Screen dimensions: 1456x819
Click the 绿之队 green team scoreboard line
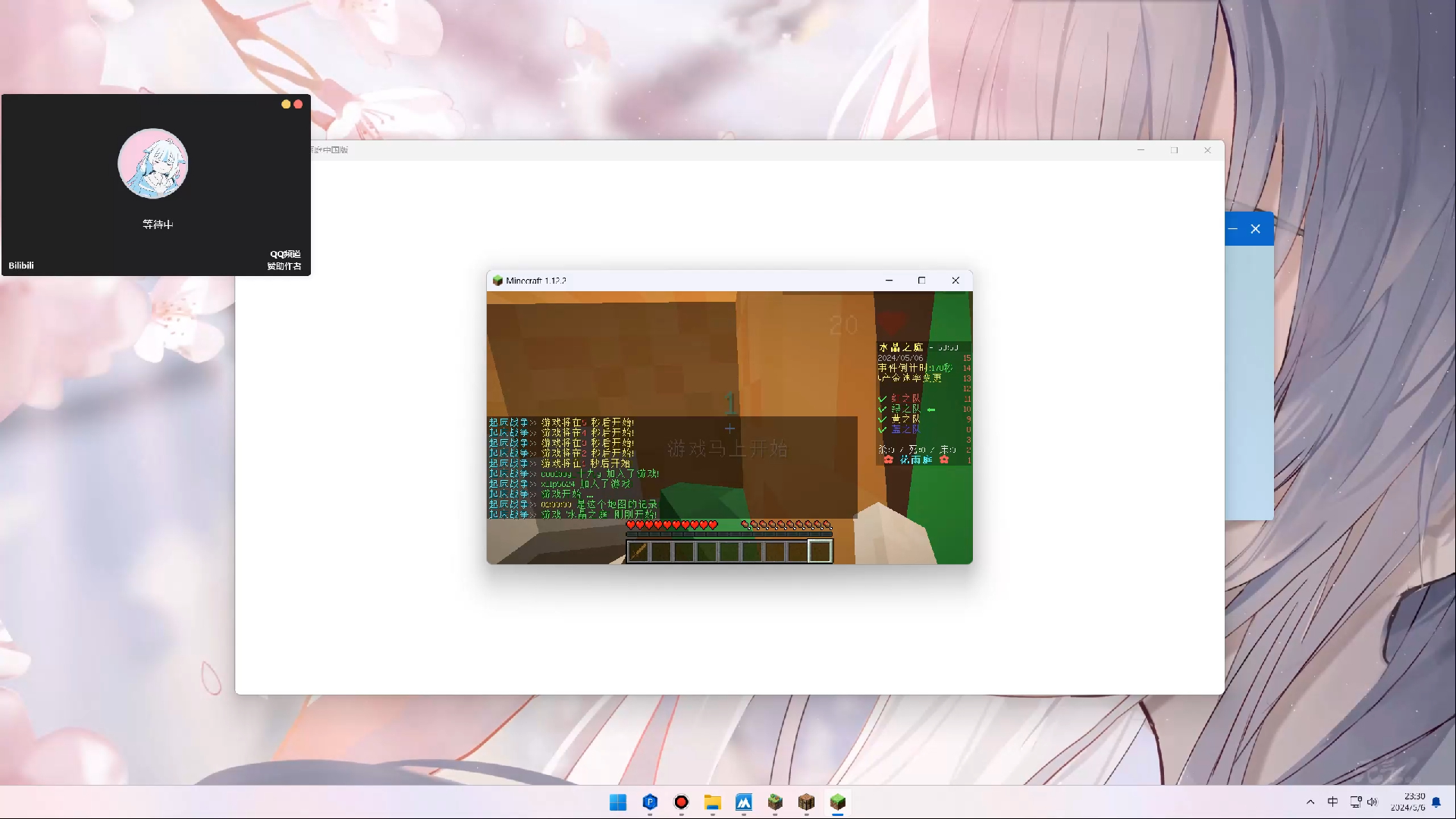906,409
